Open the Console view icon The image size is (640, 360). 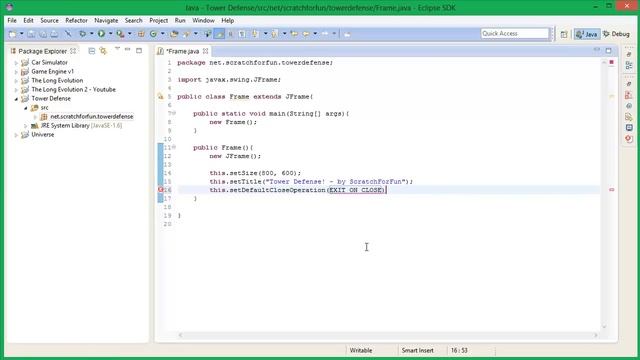[x=629, y=128]
